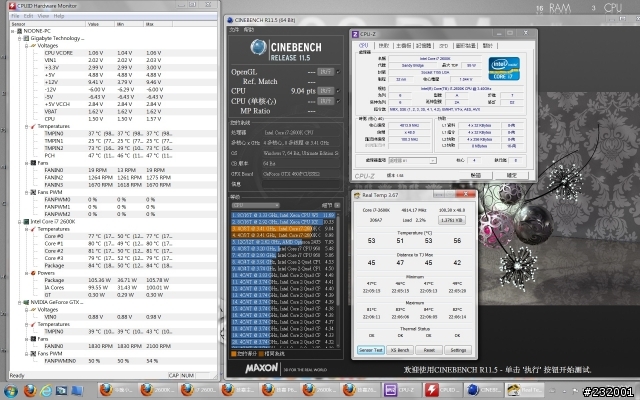The height and width of the screenshot is (400, 640).
Task: Switch to the CPU-Z taskbar button
Action: (x=399, y=391)
